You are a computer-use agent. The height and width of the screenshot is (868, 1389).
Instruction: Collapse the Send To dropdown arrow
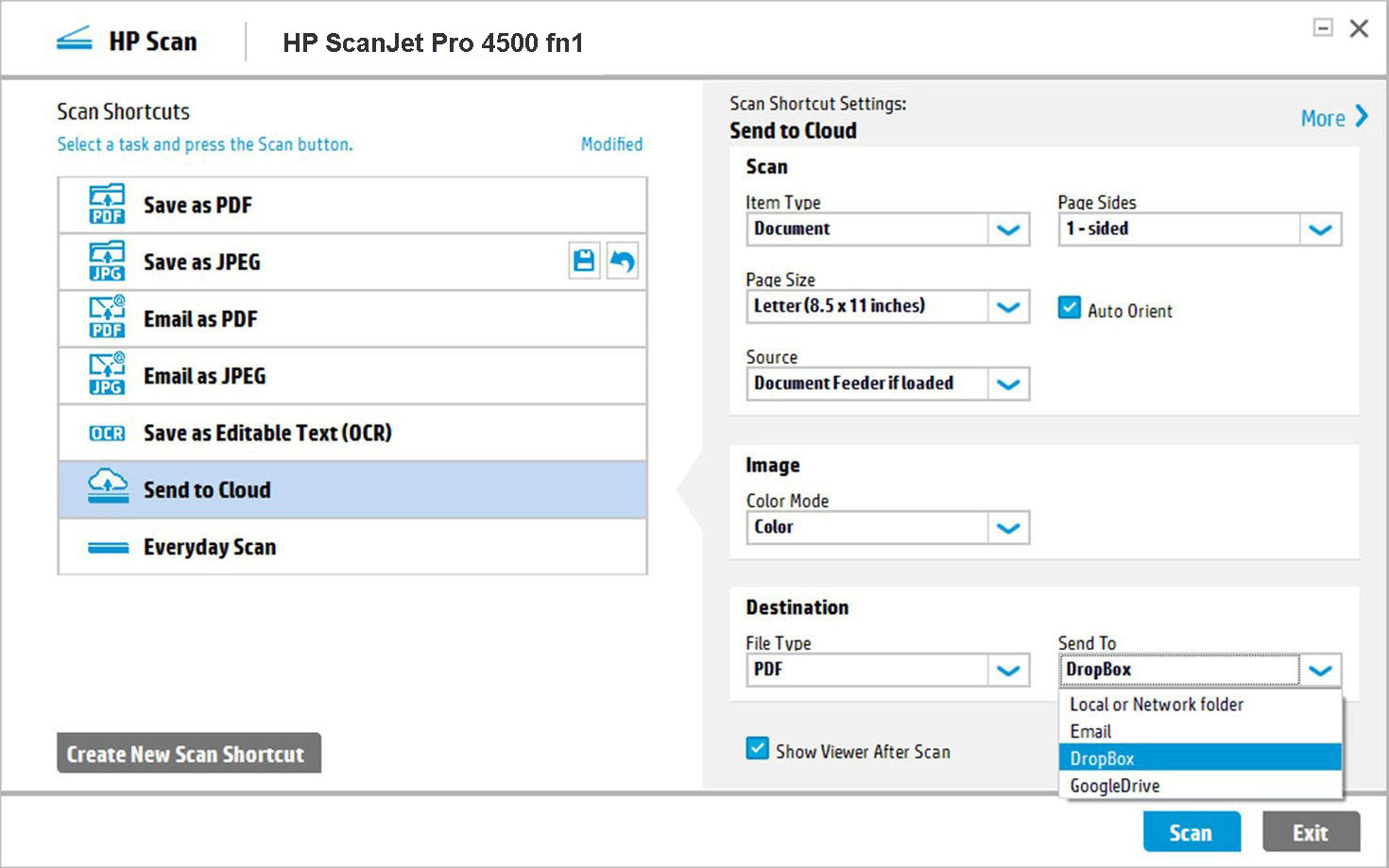[x=1320, y=671]
